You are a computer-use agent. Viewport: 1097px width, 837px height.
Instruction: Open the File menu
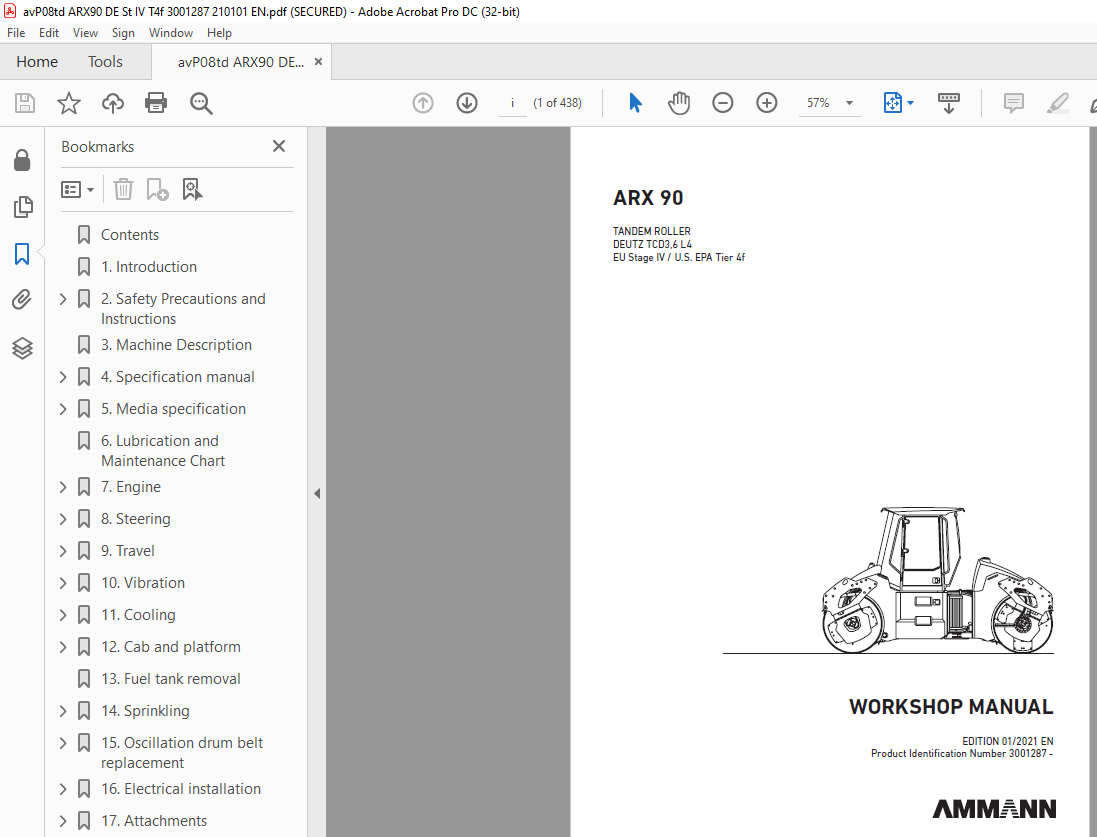(16, 33)
